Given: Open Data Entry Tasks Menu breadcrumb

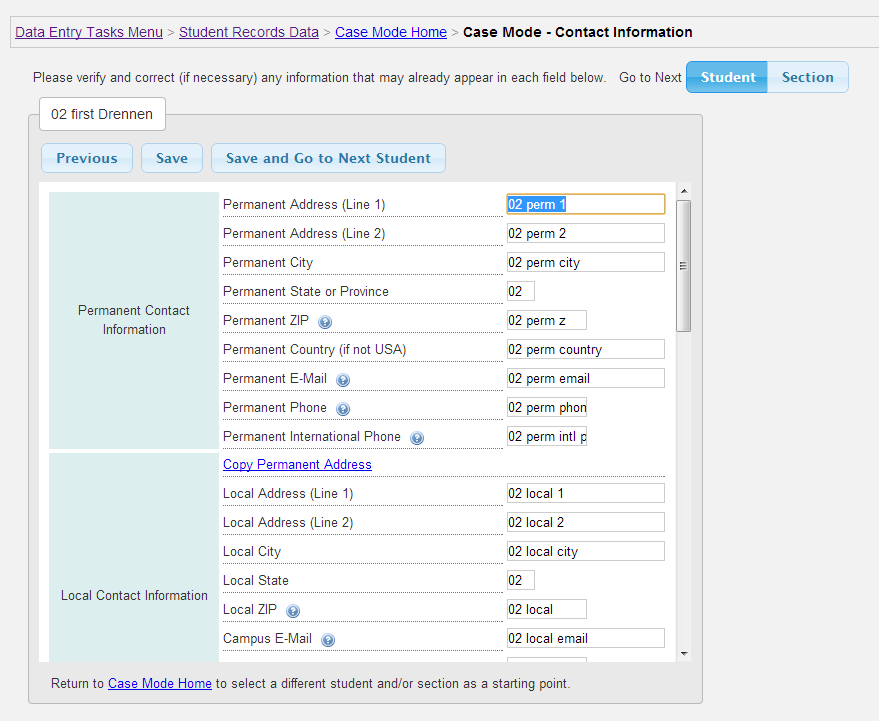Looking at the screenshot, I should [89, 32].
